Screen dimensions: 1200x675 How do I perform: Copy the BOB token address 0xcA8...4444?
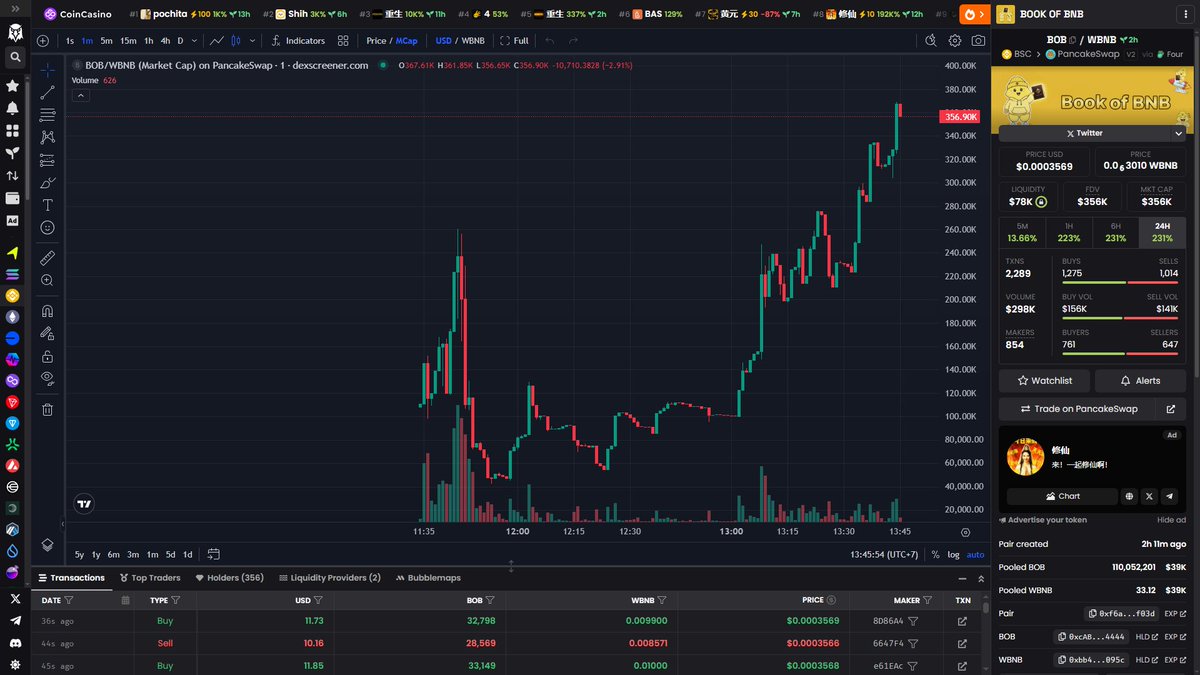tap(1090, 636)
